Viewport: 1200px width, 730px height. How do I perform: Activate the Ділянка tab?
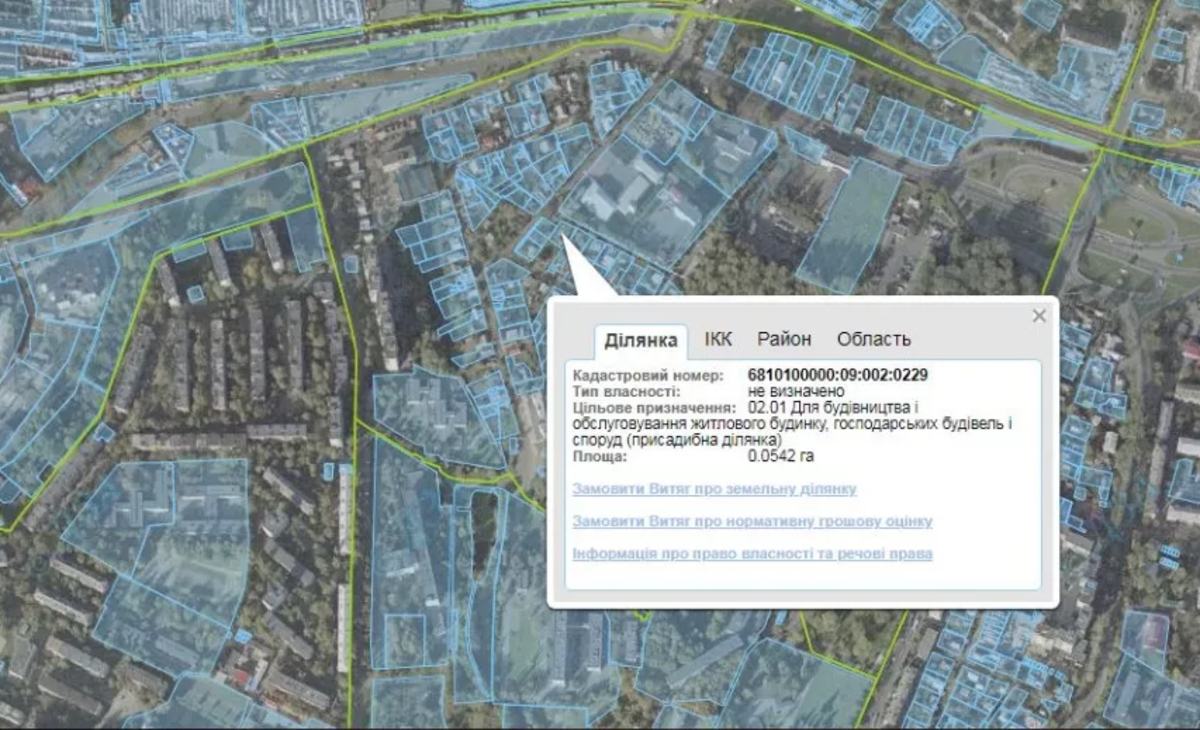tap(641, 341)
